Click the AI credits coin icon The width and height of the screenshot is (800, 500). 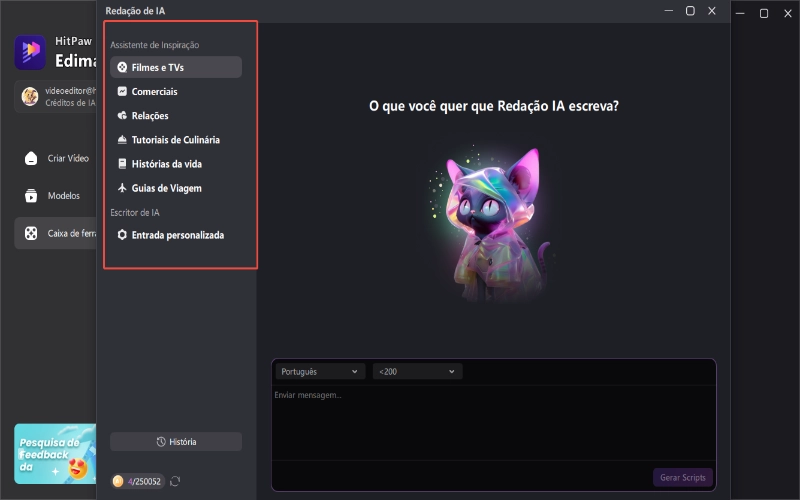[118, 481]
